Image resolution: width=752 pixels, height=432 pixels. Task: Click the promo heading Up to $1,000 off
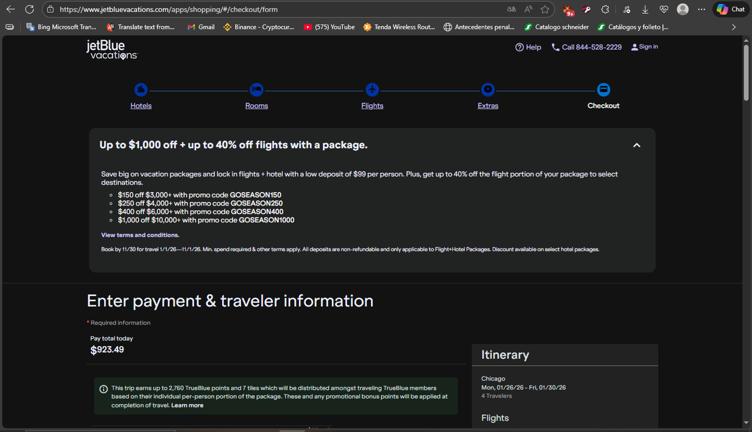pyautogui.click(x=234, y=145)
